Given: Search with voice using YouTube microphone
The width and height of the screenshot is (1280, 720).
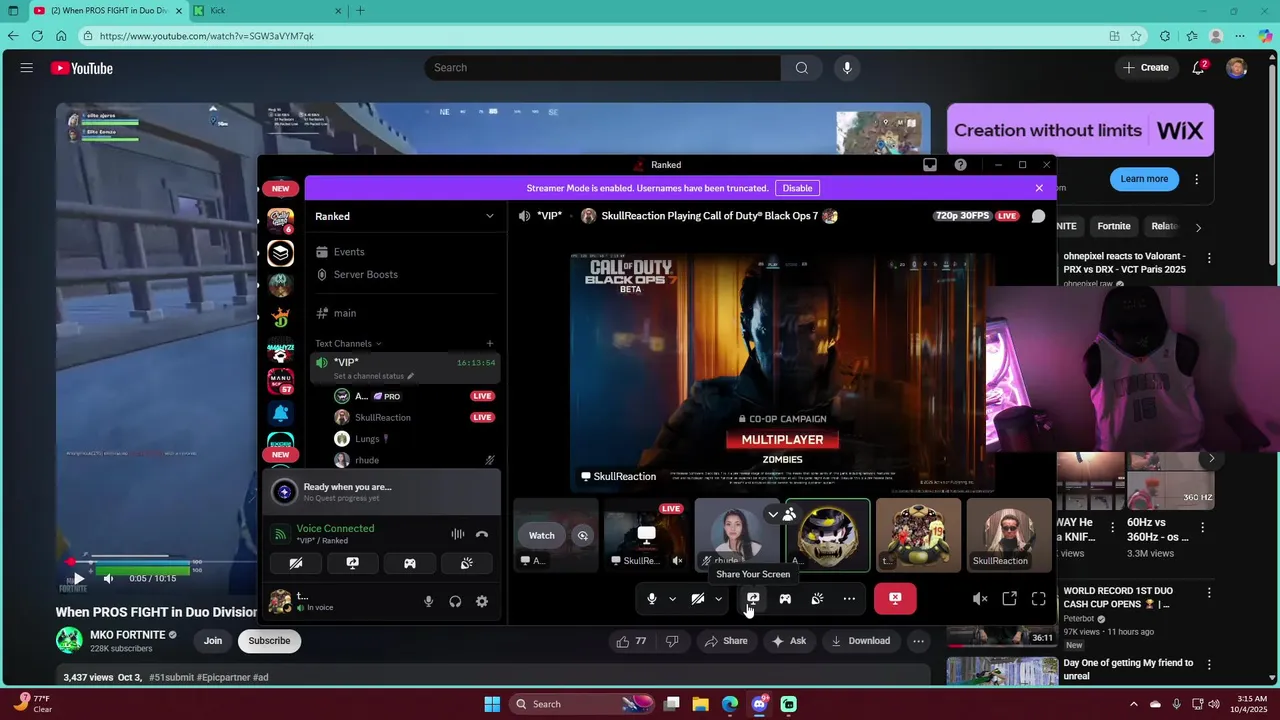Looking at the screenshot, I should pyautogui.click(x=847, y=68).
